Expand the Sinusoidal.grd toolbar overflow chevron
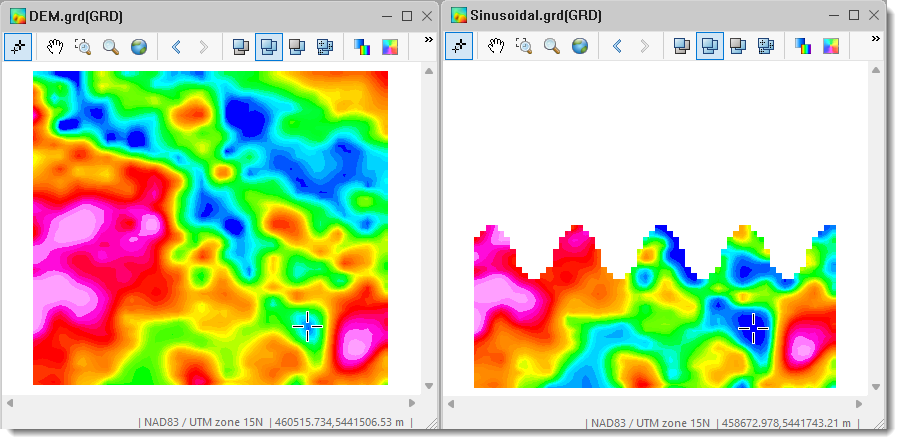 pyautogui.click(x=875, y=40)
